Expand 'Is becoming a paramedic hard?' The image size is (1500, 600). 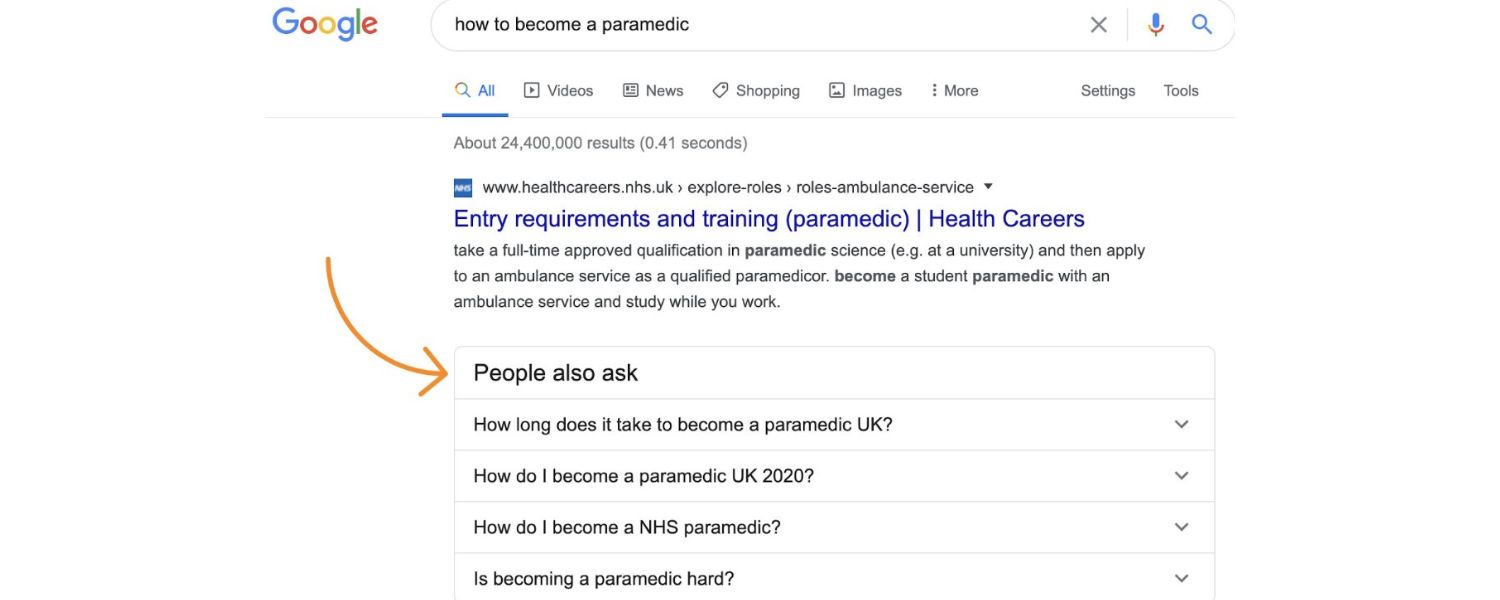click(1180, 578)
